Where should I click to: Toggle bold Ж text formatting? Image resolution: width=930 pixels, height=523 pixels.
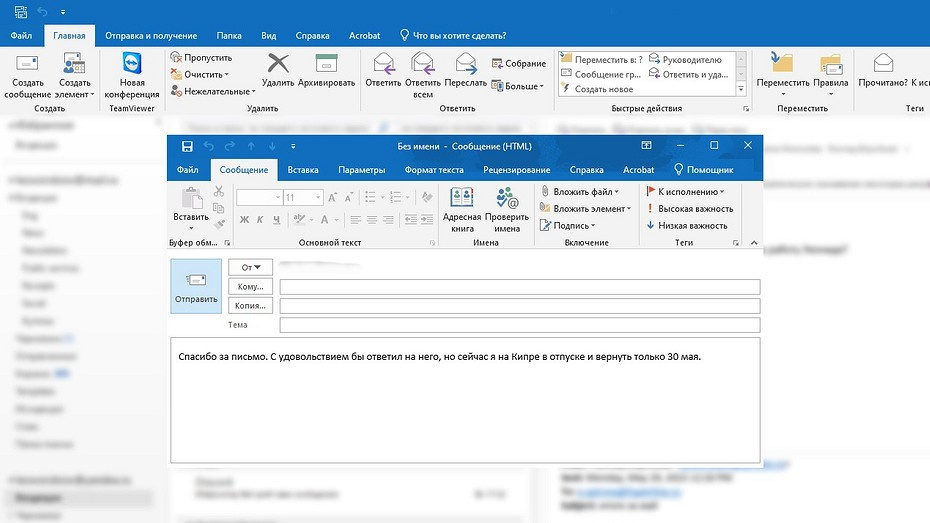[244, 220]
